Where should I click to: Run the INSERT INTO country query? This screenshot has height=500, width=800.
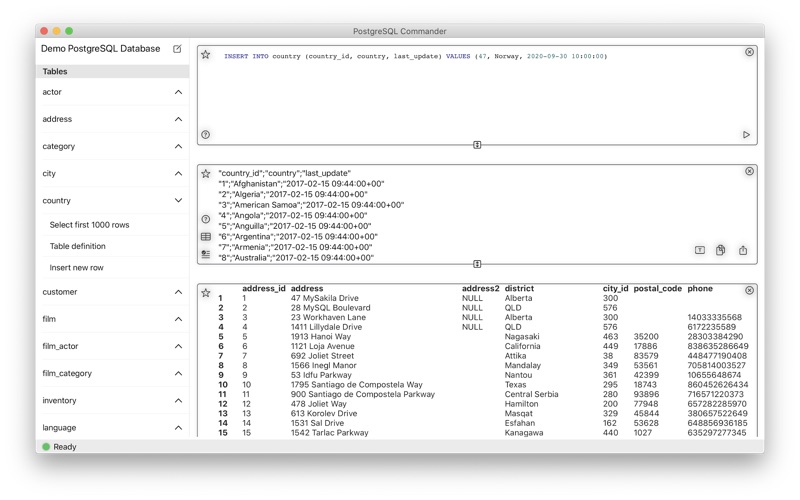tap(746, 135)
